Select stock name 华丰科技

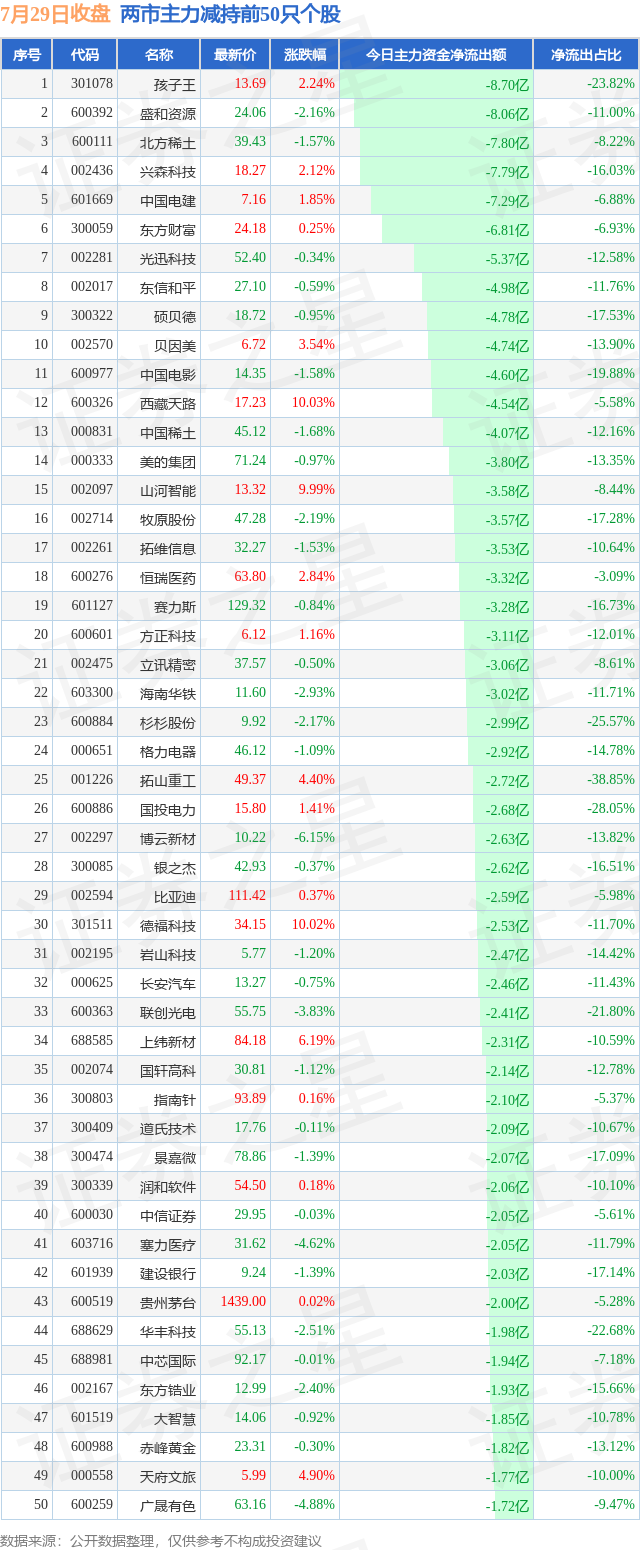(168, 1331)
